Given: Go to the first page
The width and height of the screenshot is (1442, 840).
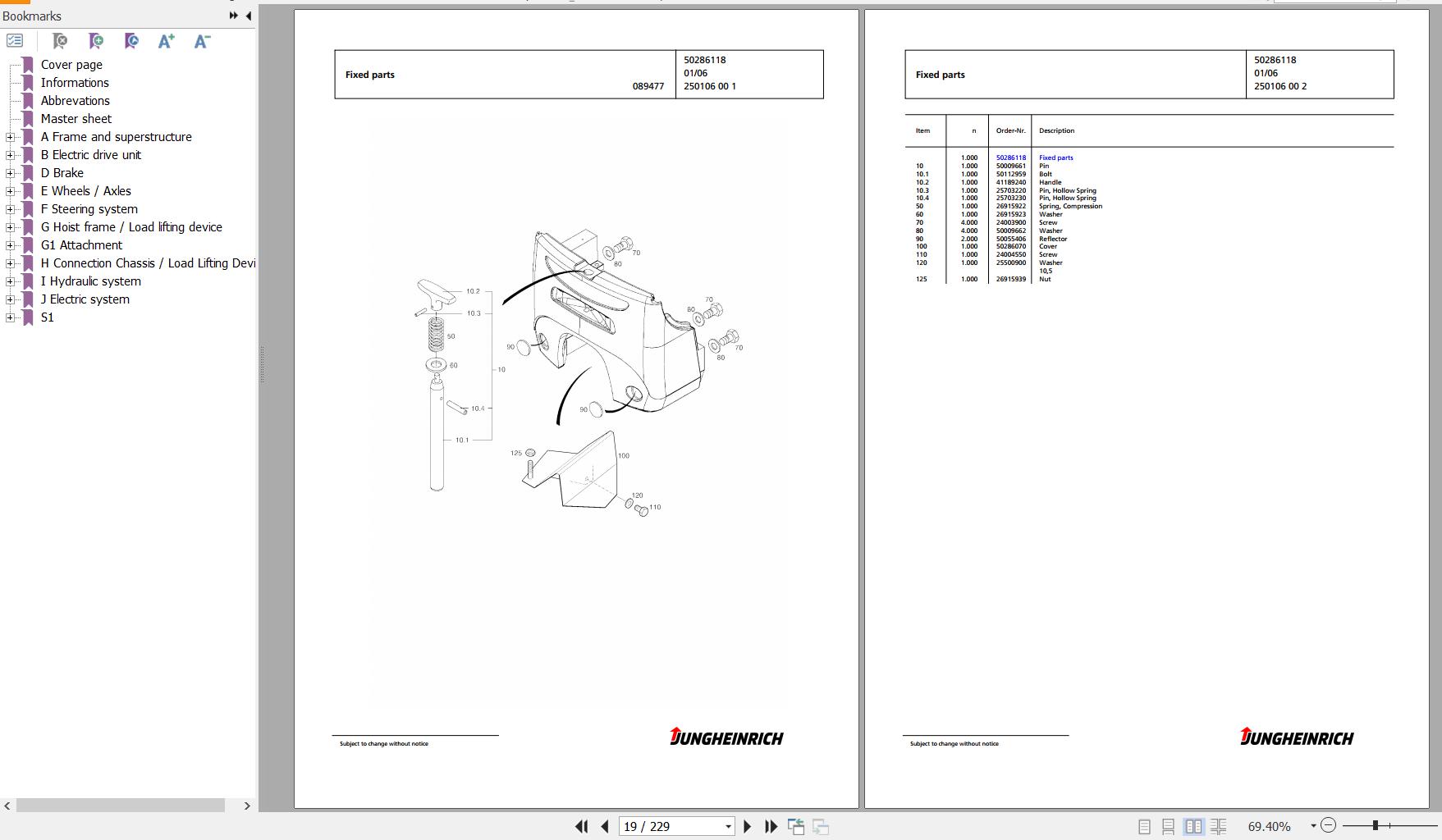Looking at the screenshot, I should pos(582,827).
